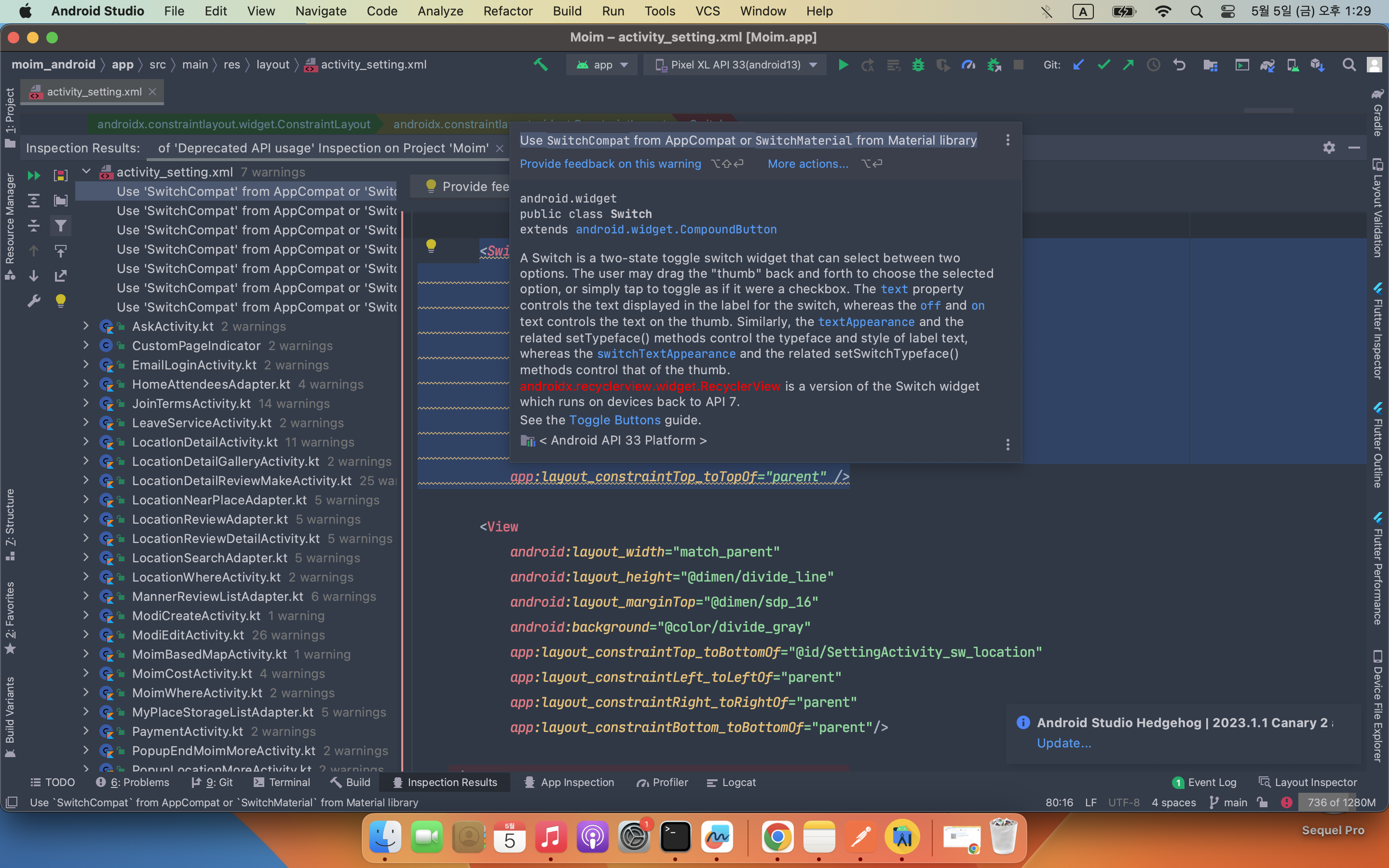Toggle Group by severity icon
The height and width of the screenshot is (868, 1389).
60,175
